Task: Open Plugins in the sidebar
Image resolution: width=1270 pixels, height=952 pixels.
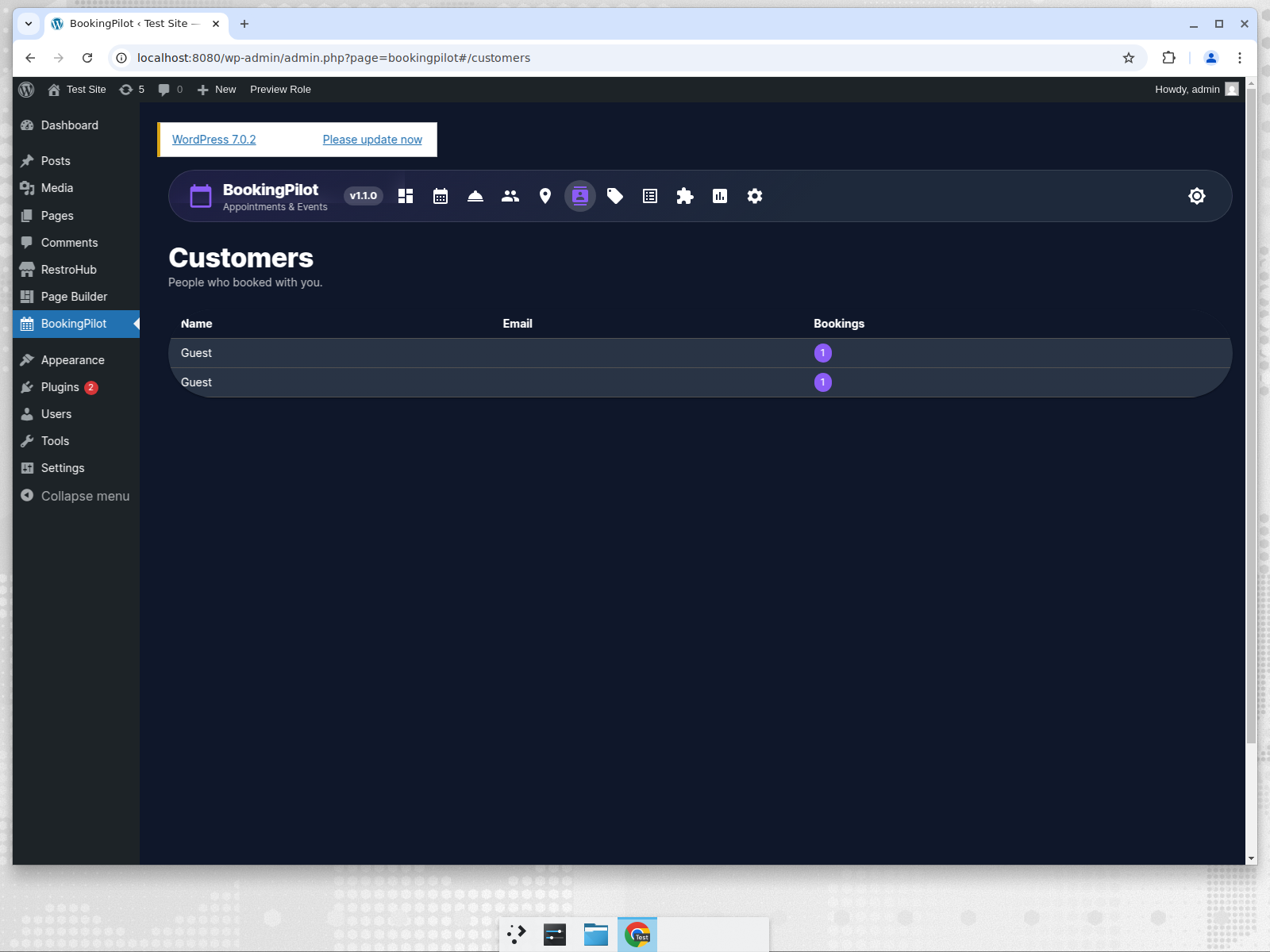Action: 76,387
